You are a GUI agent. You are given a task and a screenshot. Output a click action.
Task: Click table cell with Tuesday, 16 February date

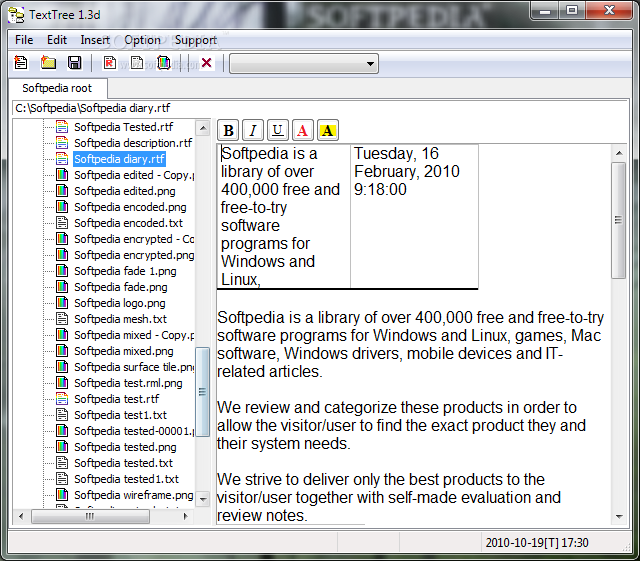(414, 216)
